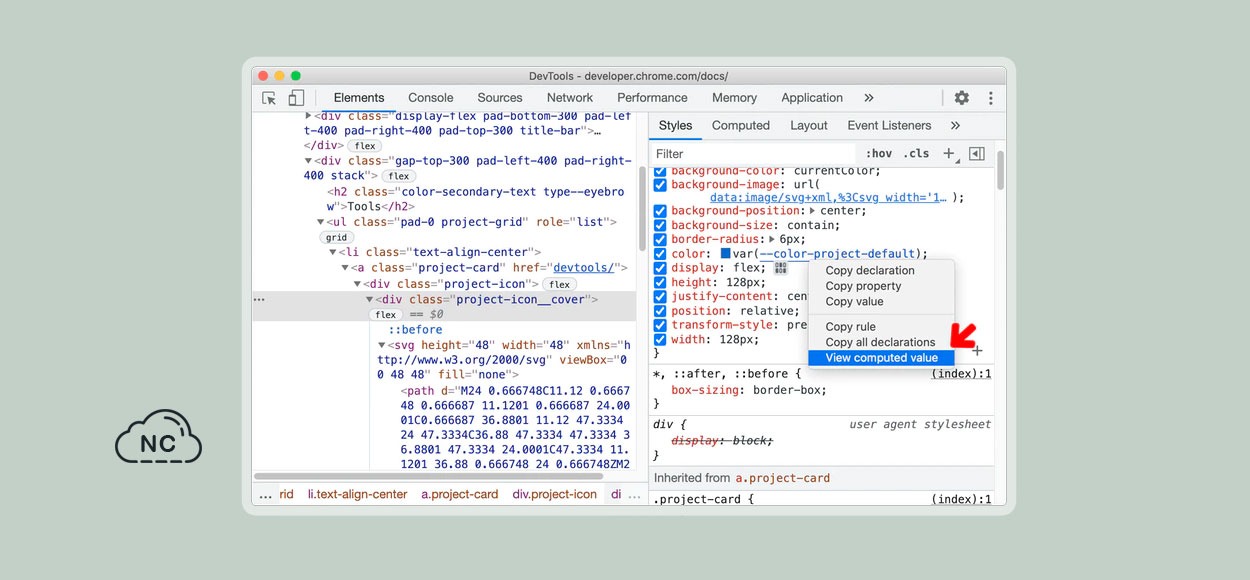Expand the display-flex title-bar div node
This screenshot has width=1250, height=580.
(x=309, y=116)
